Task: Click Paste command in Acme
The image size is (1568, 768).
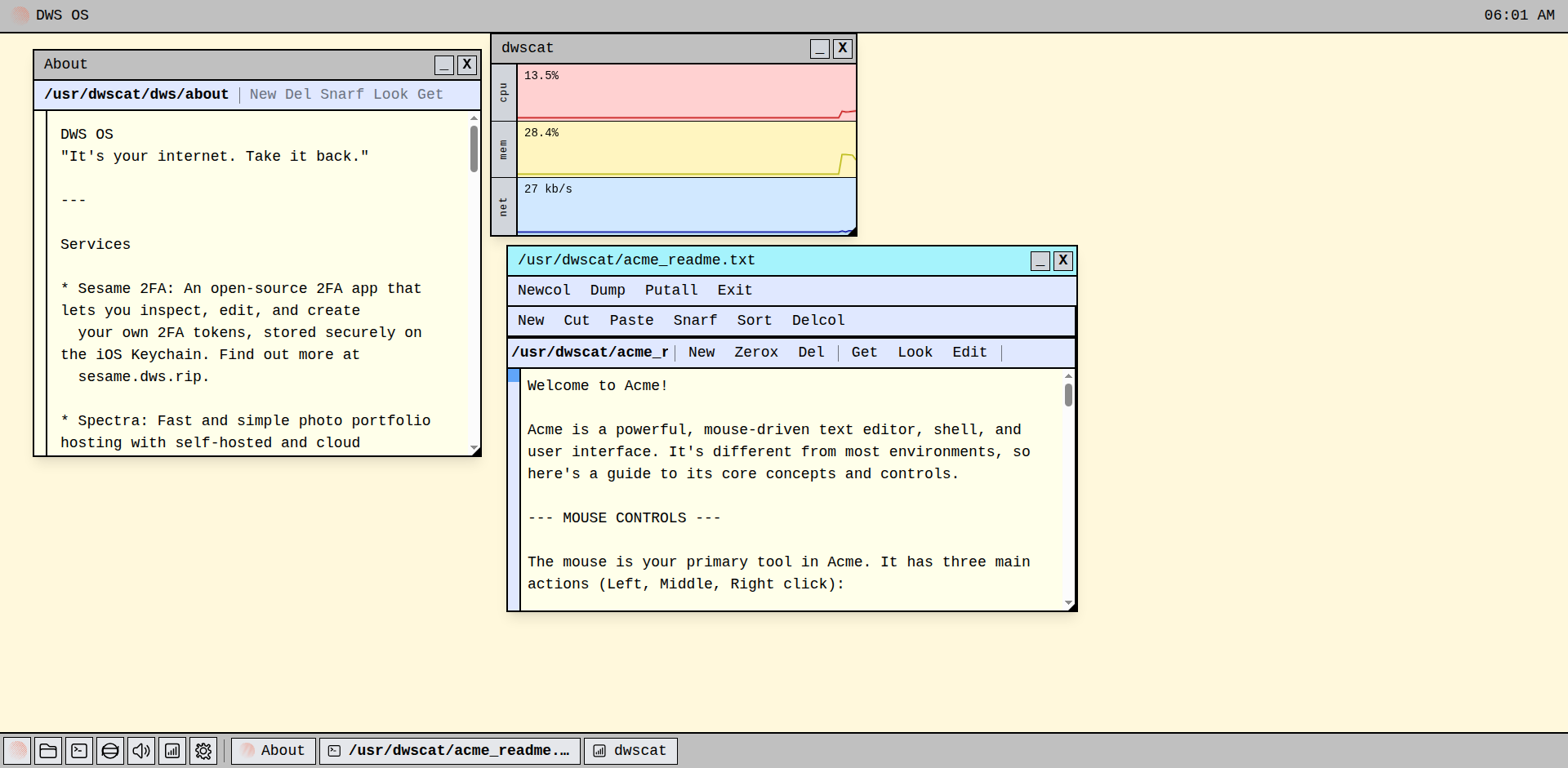Action: [631, 321]
